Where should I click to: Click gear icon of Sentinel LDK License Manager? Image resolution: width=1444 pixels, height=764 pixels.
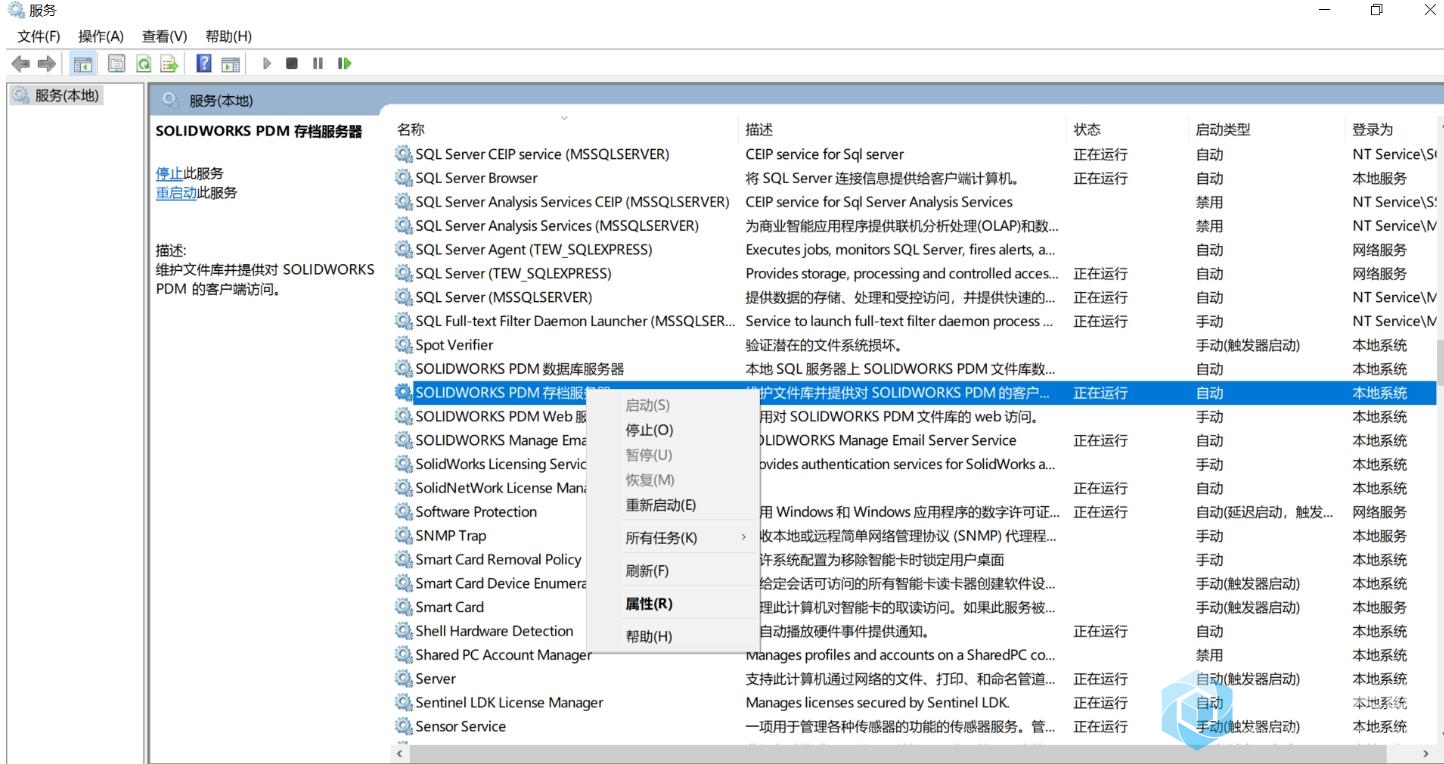point(404,703)
